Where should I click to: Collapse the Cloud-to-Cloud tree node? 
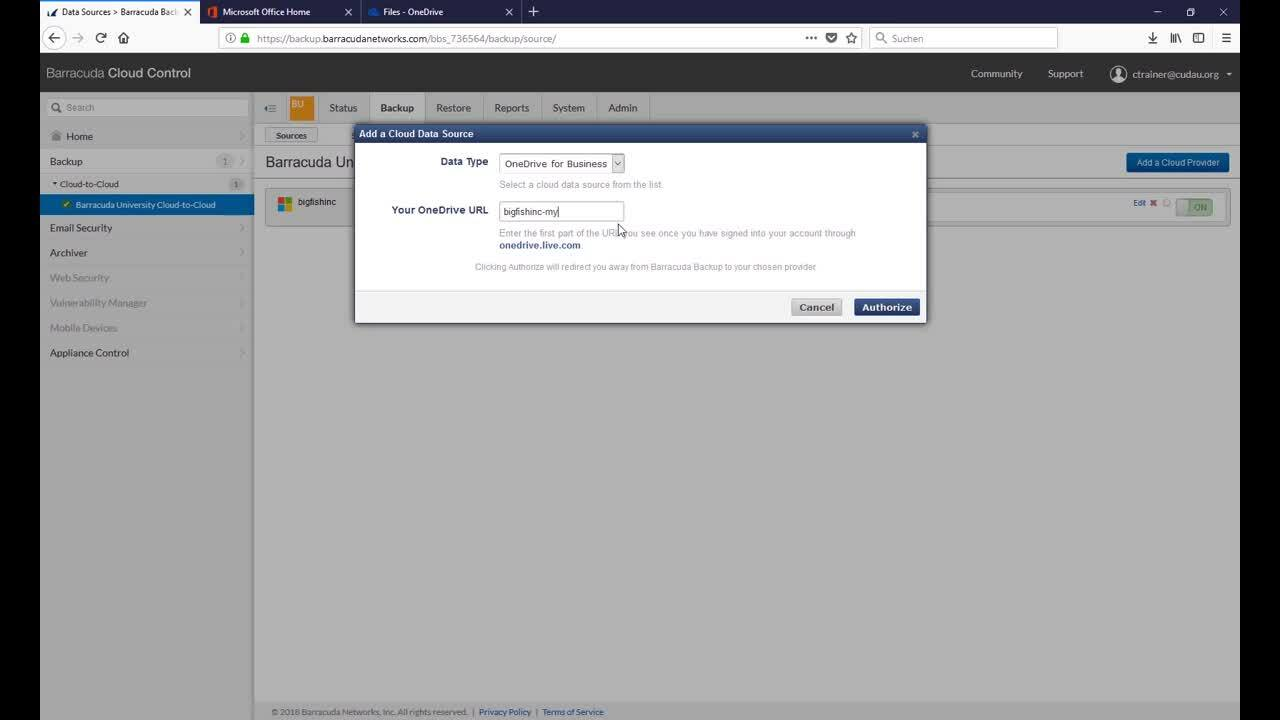coord(55,184)
